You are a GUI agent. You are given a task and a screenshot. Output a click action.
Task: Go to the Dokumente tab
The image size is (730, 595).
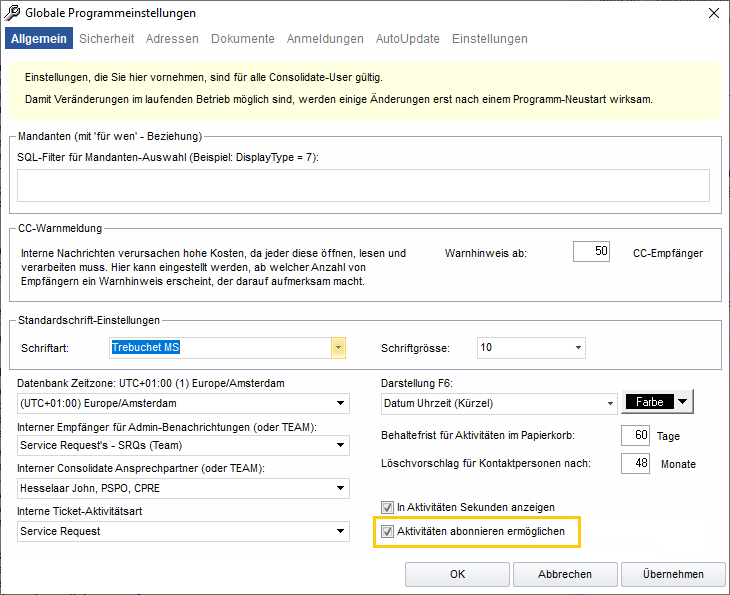click(242, 39)
